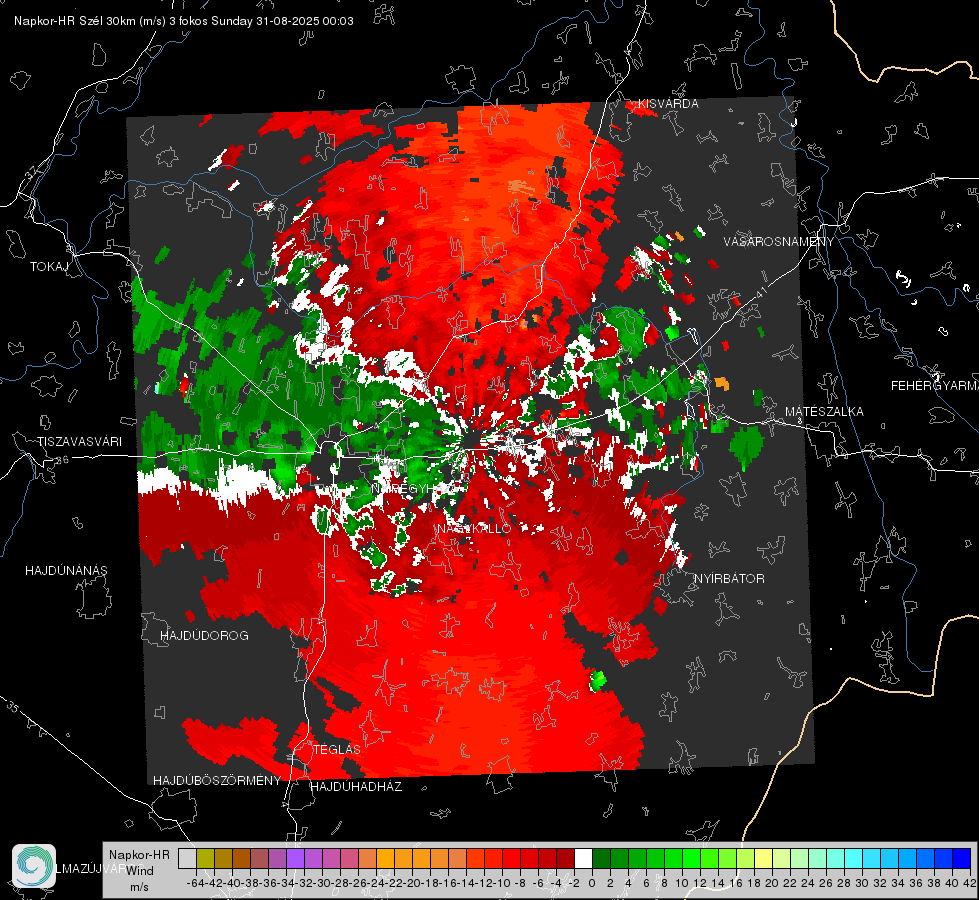
Task: Click the legend value label 42
Action: (970, 883)
